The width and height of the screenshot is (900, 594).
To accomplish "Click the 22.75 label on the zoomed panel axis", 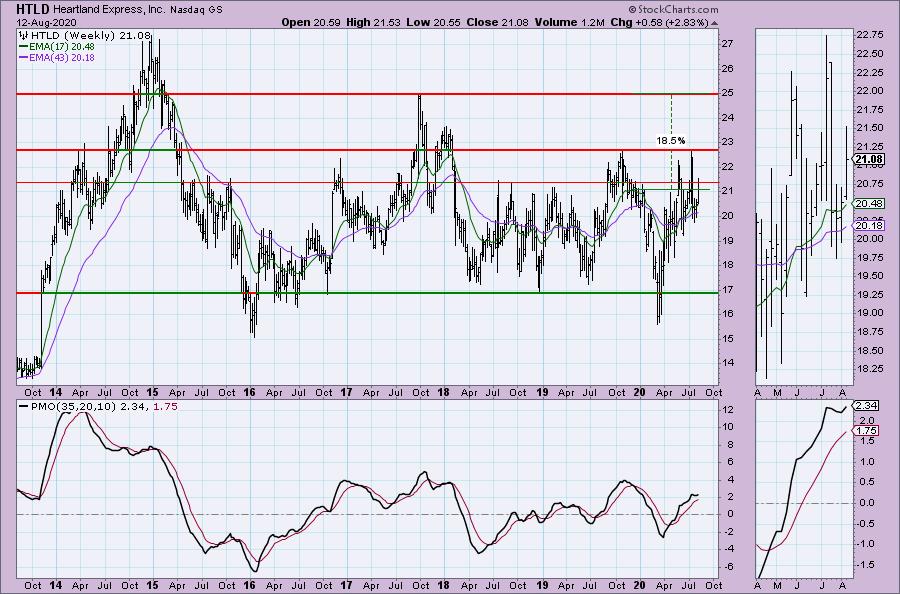I will (870, 35).
